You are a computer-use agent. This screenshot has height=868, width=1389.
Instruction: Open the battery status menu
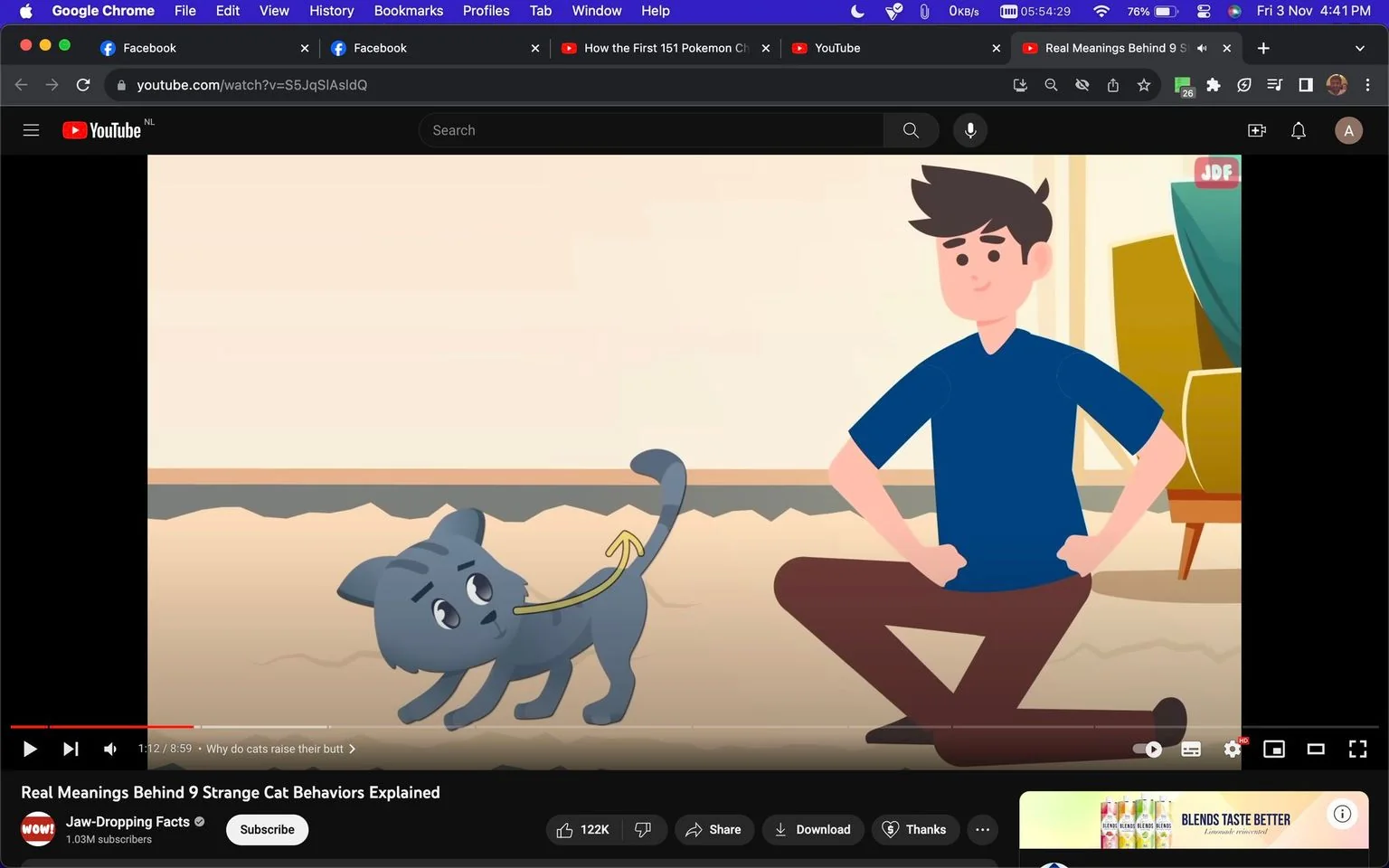tap(1153, 11)
